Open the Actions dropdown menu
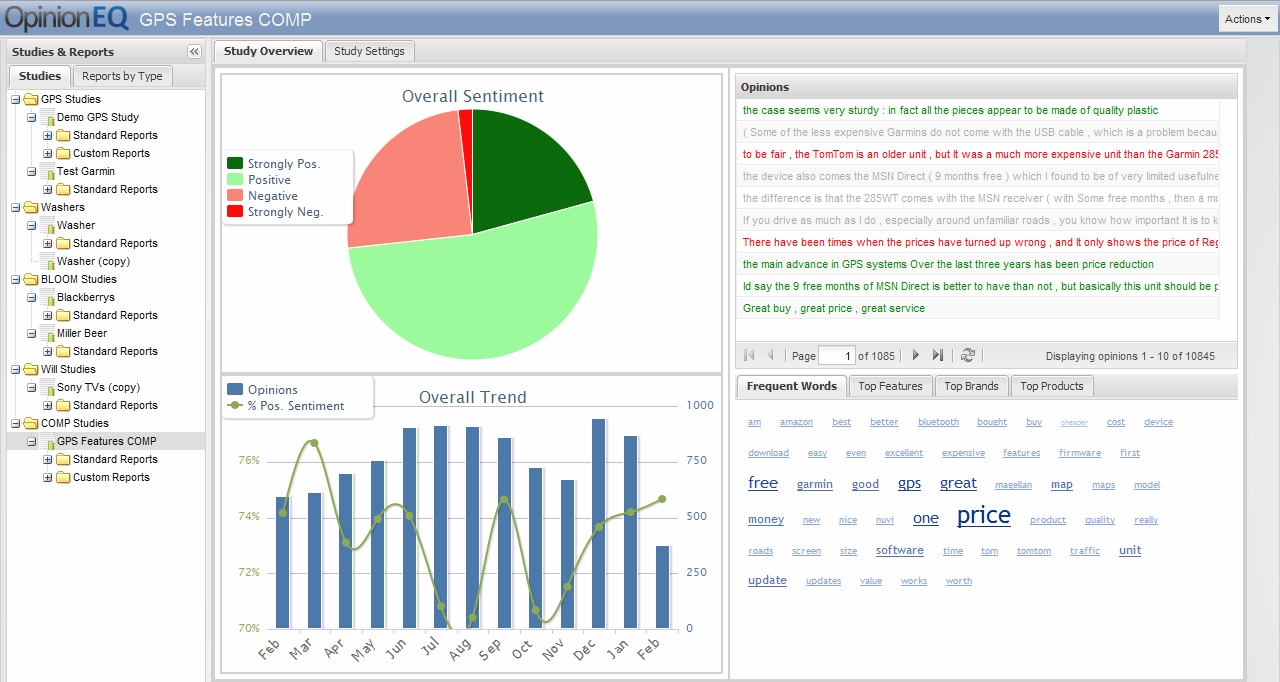The image size is (1280, 682). pyautogui.click(x=1247, y=19)
